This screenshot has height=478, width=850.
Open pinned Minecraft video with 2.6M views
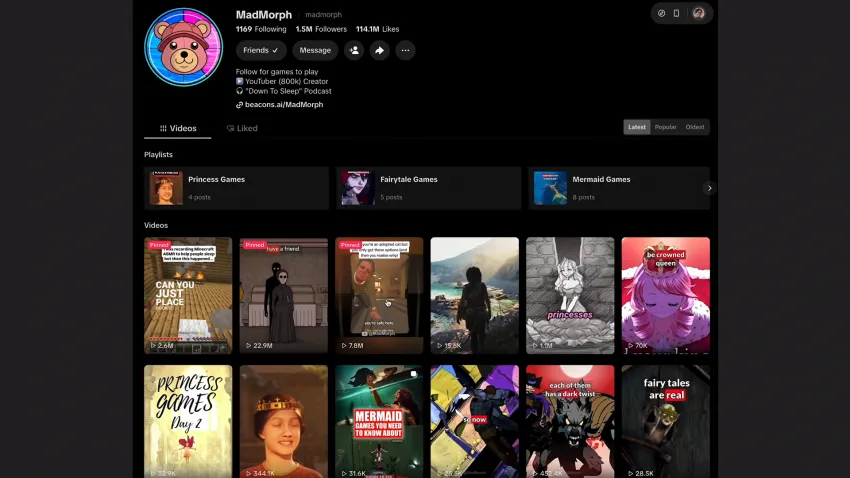[x=188, y=295]
